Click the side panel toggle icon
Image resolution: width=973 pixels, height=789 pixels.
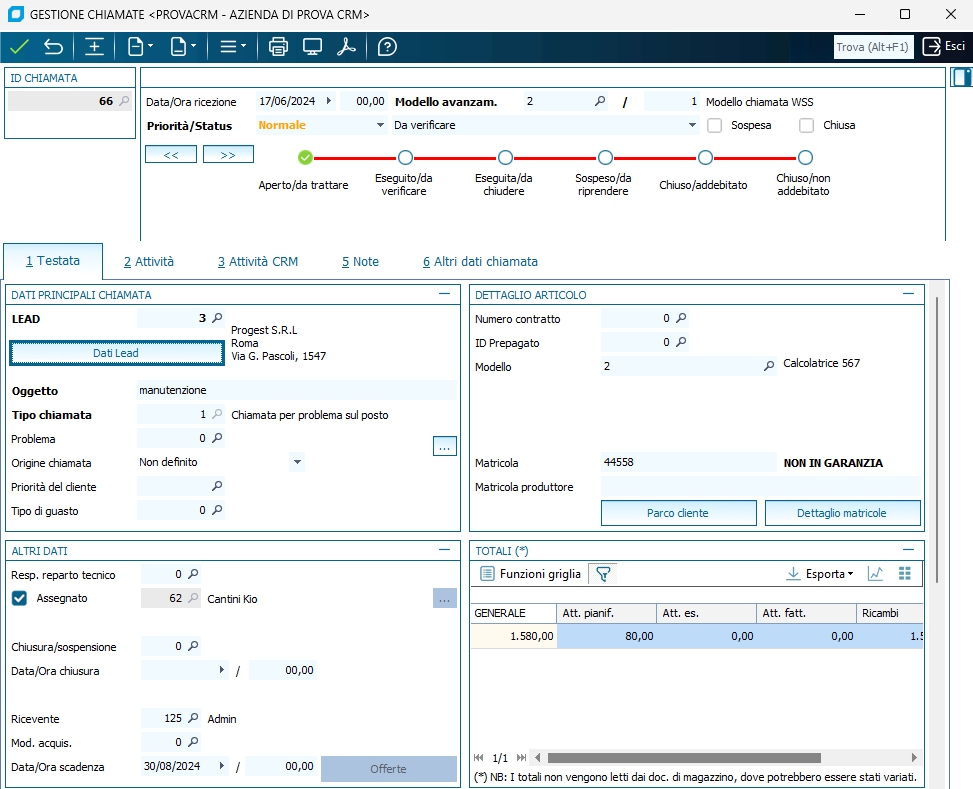click(x=961, y=78)
